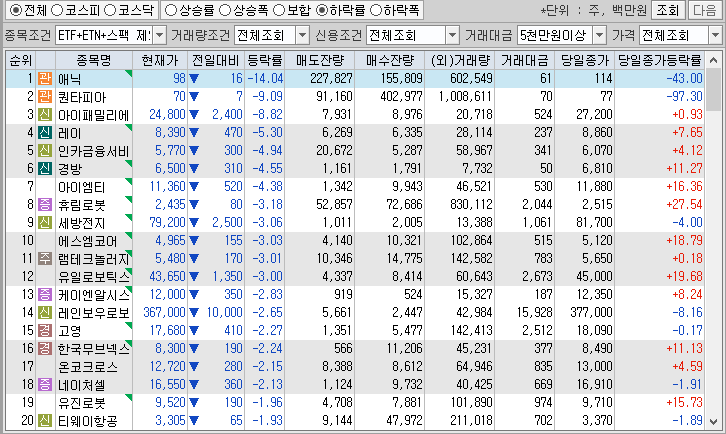Viewport: 726px width, 434px height.
Task: Click the 주 badge on 램테크놀러지 row
Action: (x=44, y=258)
